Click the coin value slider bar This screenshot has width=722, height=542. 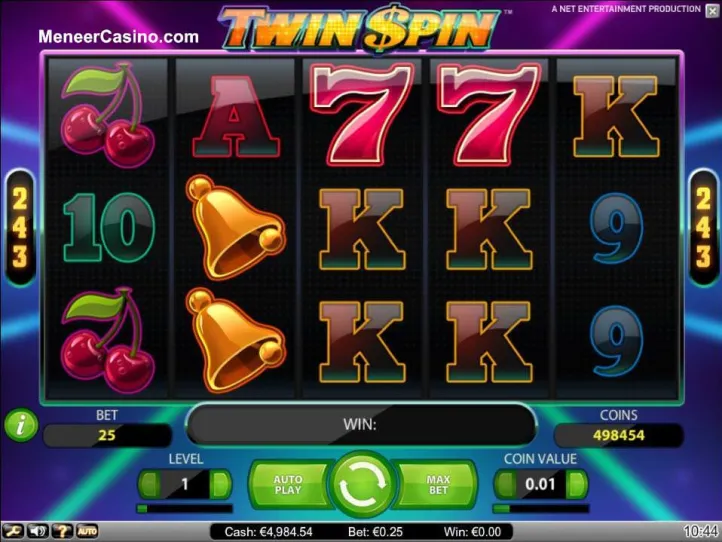coord(541,508)
